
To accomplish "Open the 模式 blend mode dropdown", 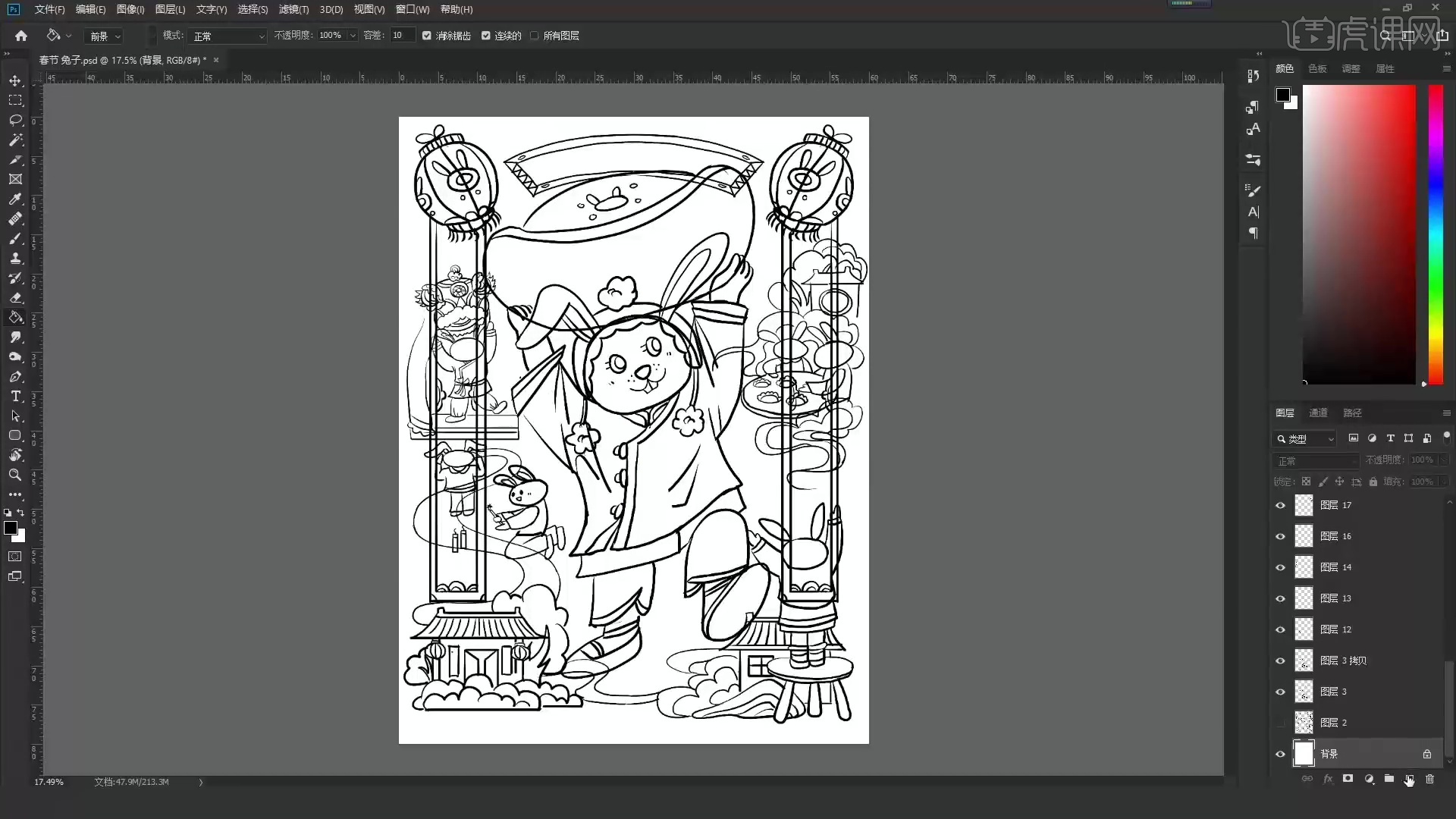I will (x=228, y=36).
